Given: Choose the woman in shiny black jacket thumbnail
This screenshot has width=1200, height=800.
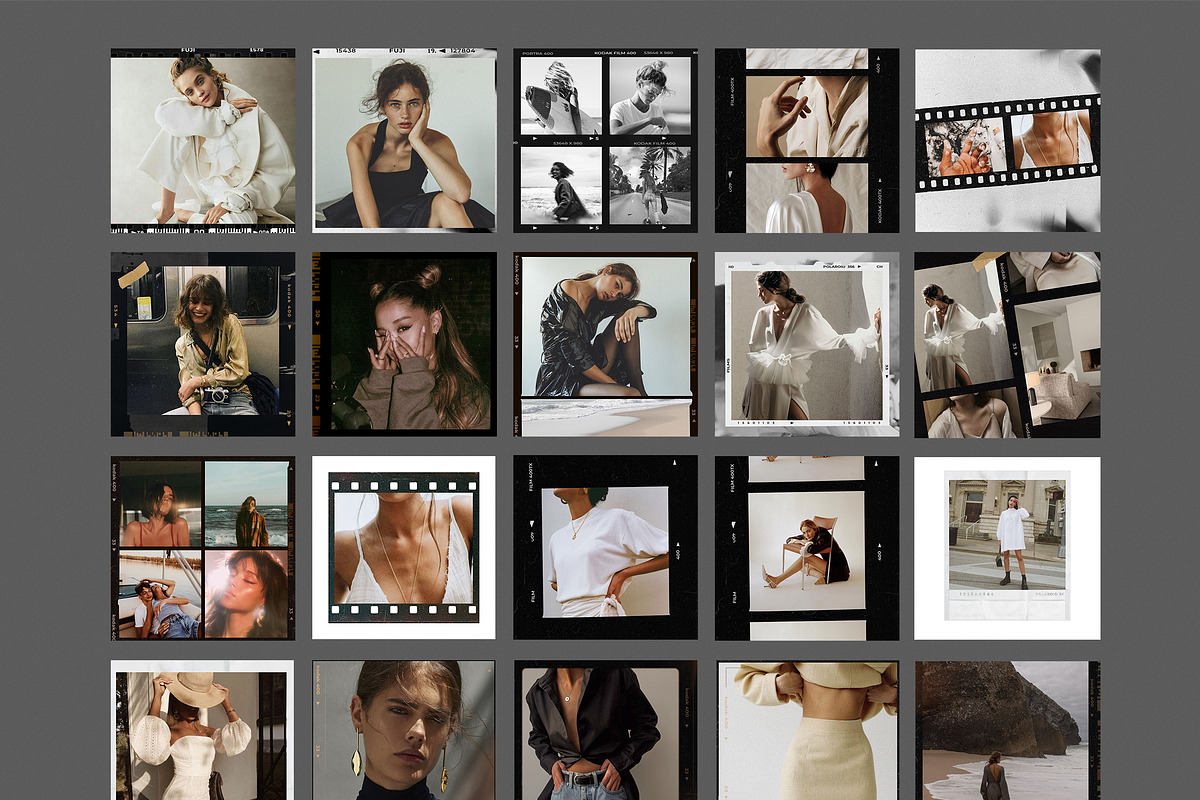Looking at the screenshot, I should click(606, 344).
